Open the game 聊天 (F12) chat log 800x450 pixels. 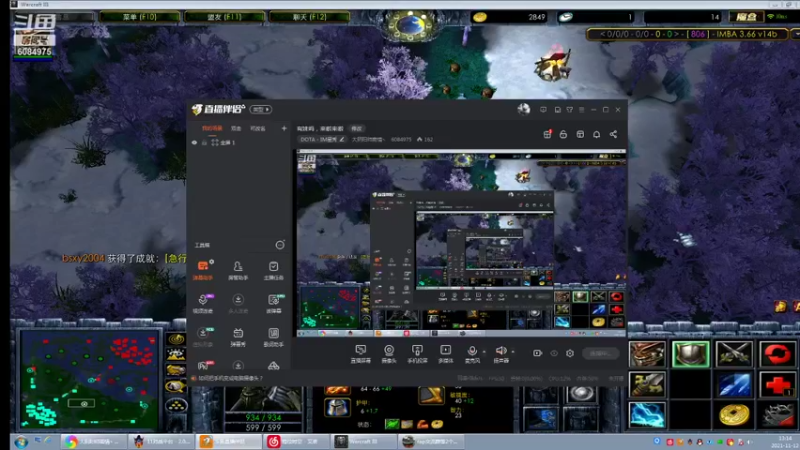click(x=310, y=17)
